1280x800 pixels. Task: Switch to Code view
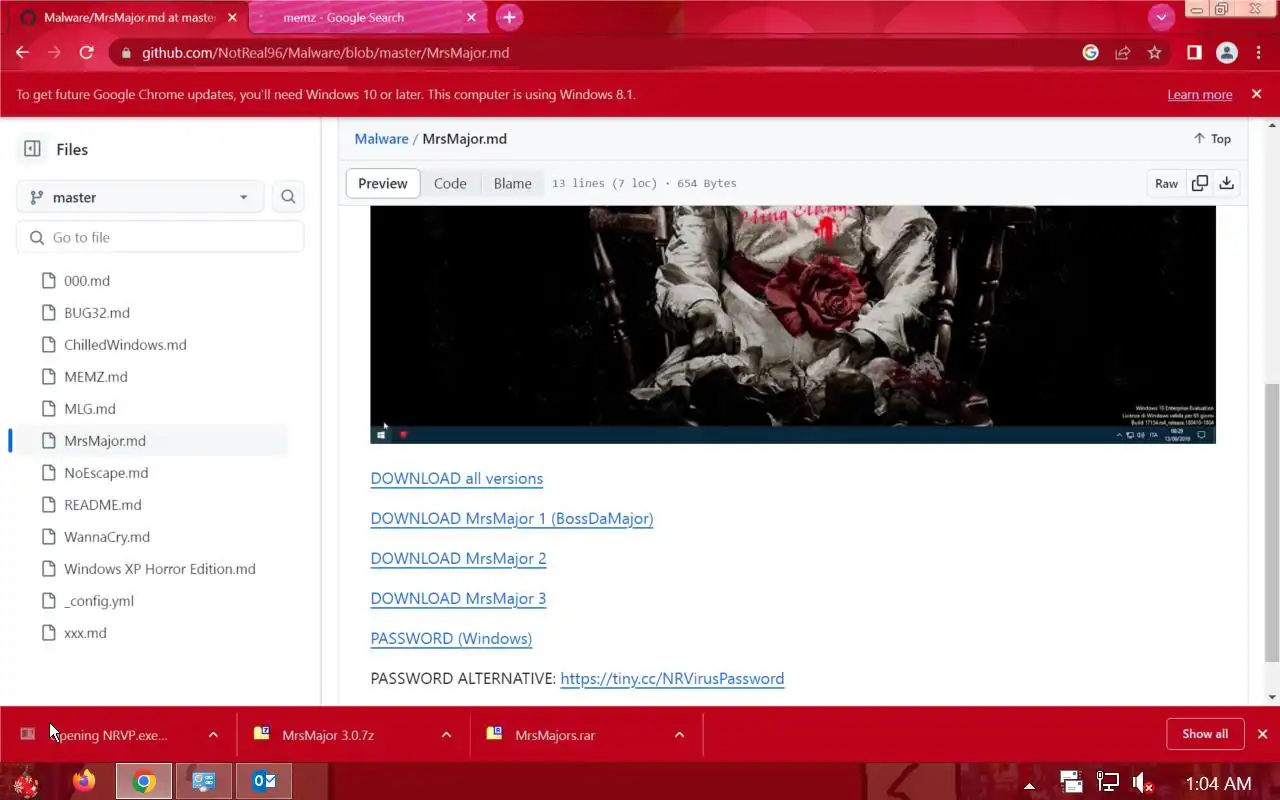pos(450,183)
